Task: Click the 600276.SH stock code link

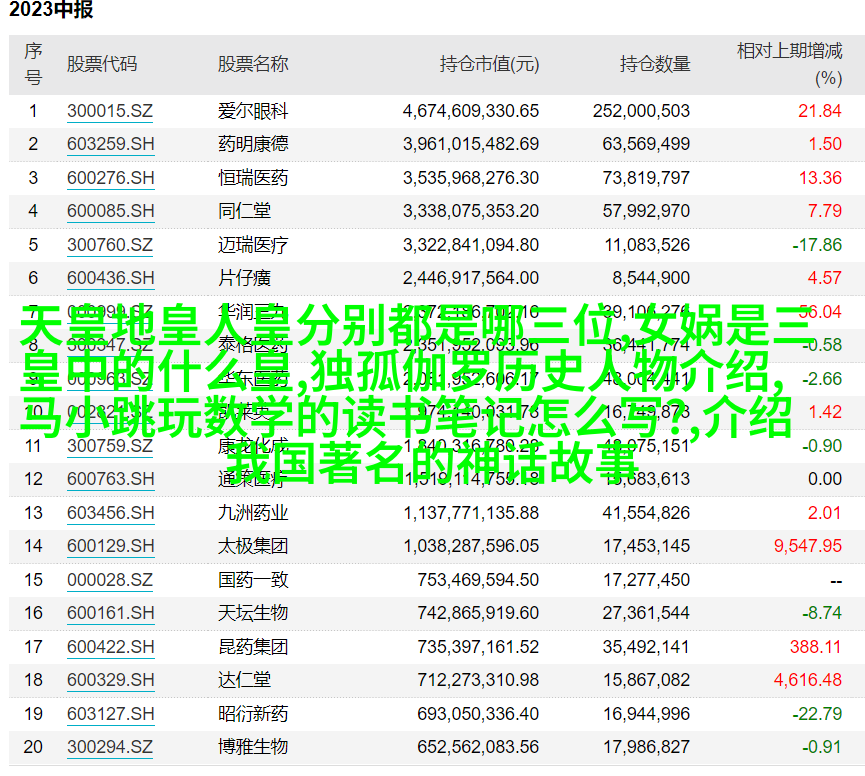Action: [x=110, y=178]
